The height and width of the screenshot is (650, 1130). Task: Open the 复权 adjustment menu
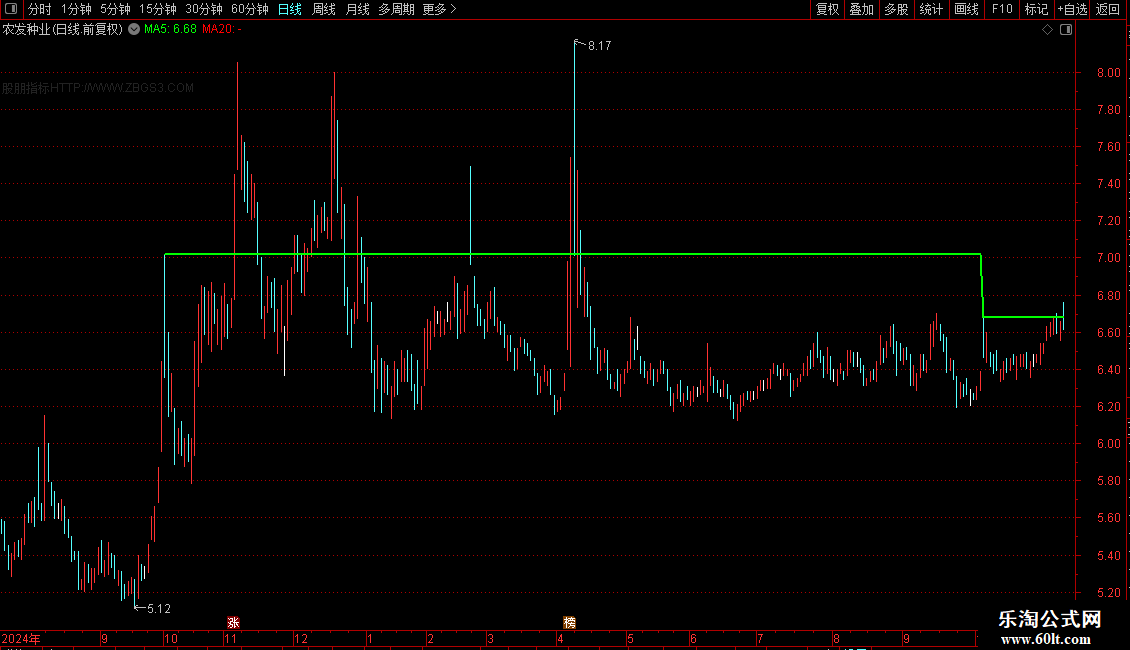point(827,9)
